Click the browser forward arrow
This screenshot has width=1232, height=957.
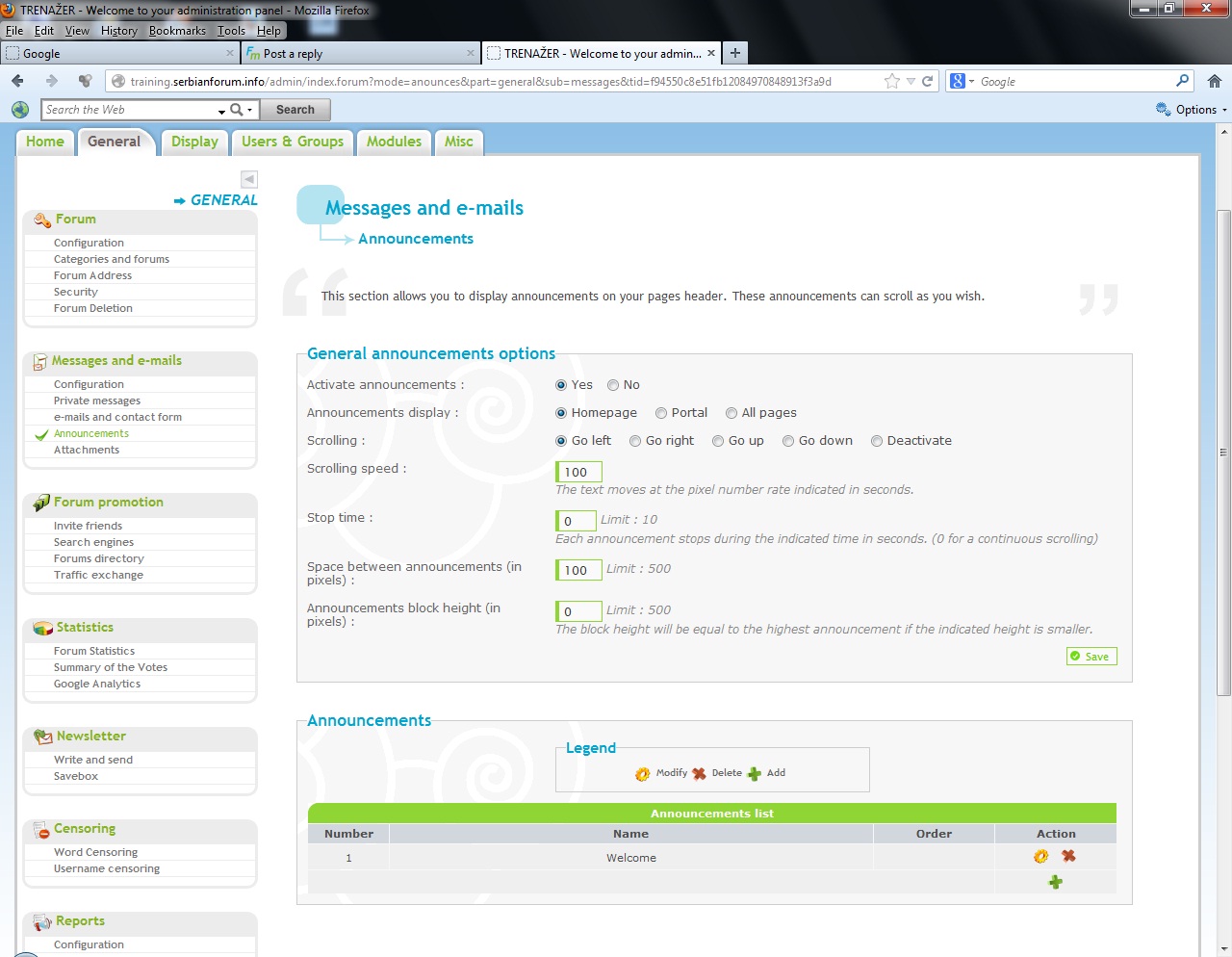click(52, 81)
